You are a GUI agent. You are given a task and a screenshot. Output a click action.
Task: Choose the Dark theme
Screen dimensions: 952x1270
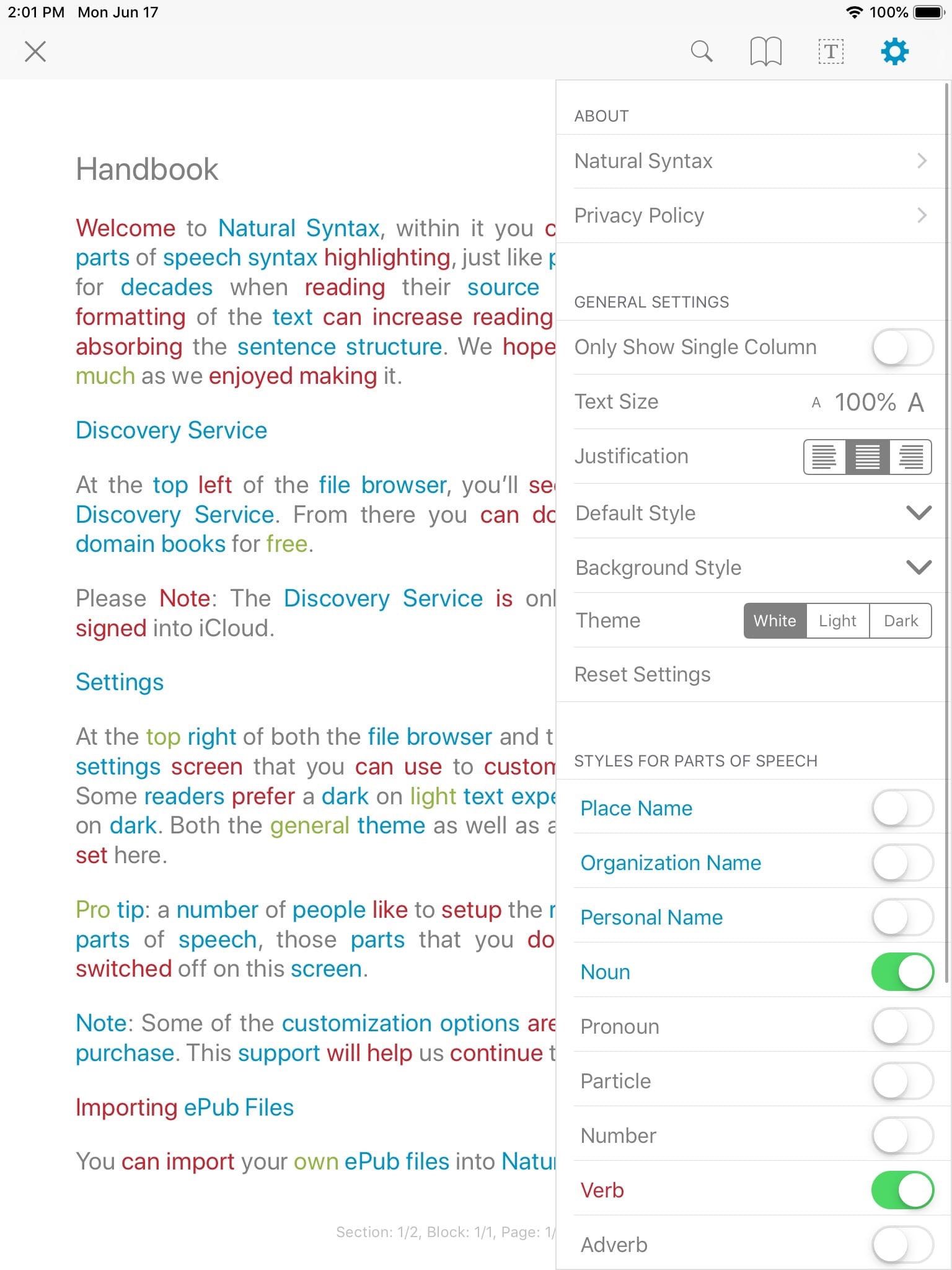point(901,621)
